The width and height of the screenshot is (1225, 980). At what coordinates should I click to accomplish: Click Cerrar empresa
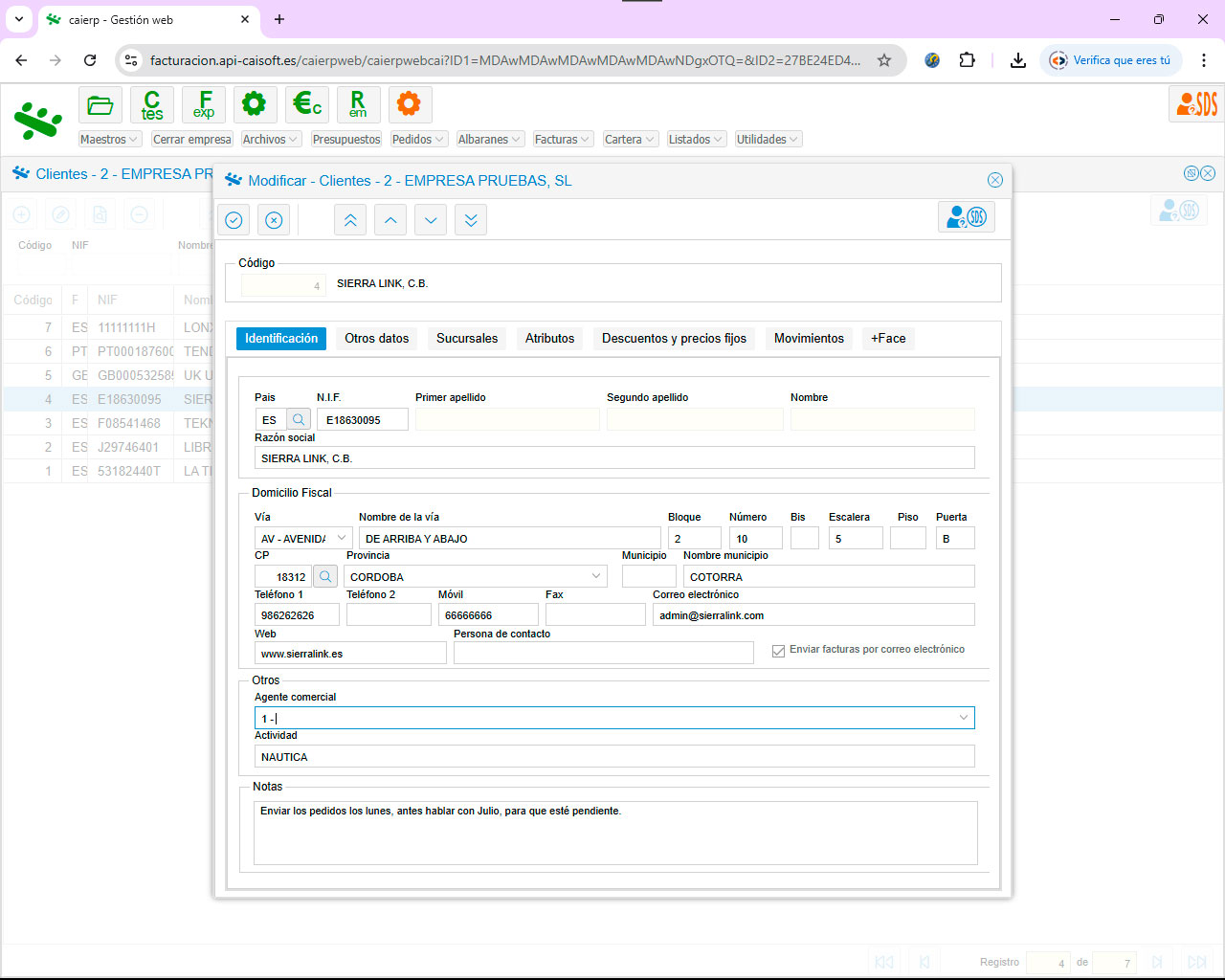point(192,139)
